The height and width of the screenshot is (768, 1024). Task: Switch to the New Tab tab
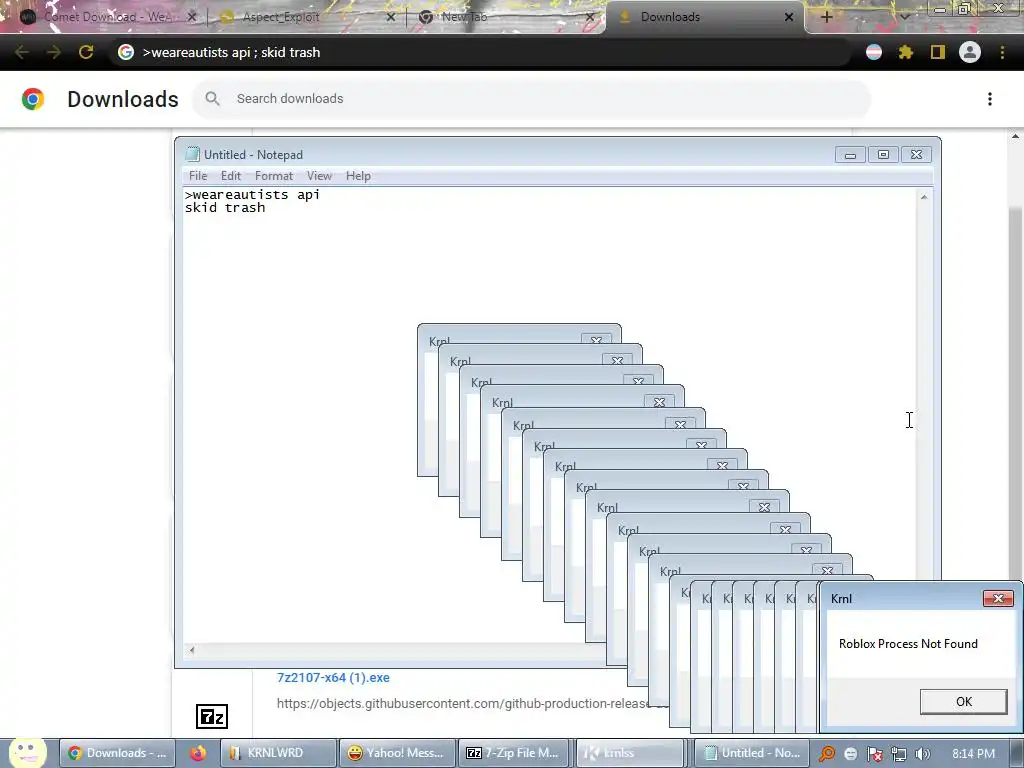[506, 17]
